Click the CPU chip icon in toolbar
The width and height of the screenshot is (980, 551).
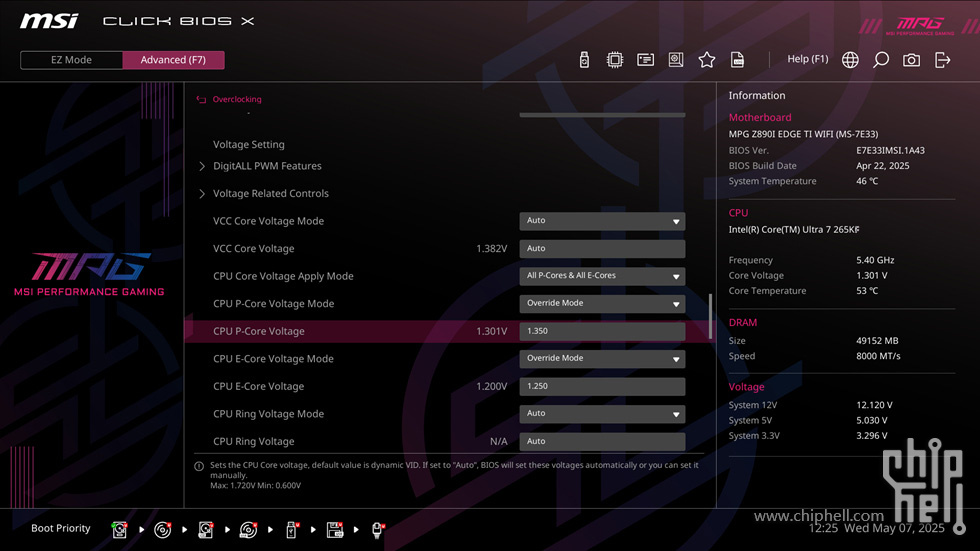click(614, 59)
